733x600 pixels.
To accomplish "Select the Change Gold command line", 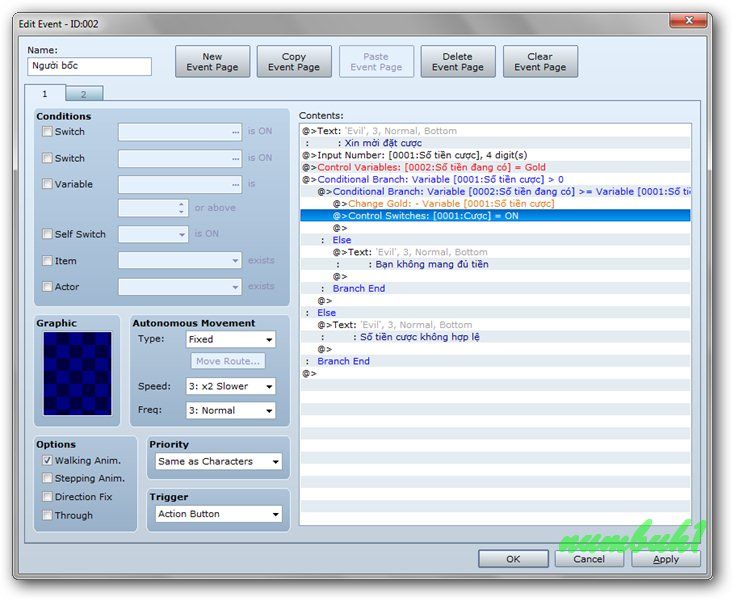I will [x=495, y=204].
